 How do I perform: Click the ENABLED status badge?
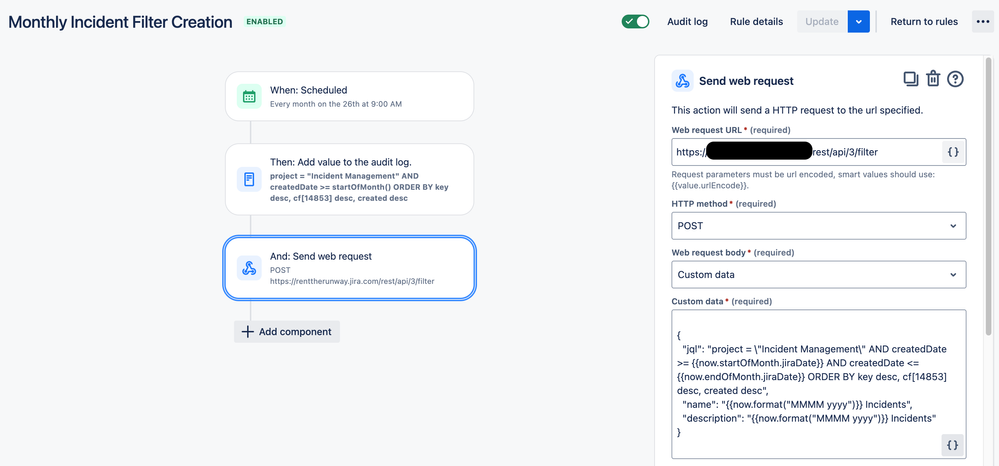[x=264, y=22]
